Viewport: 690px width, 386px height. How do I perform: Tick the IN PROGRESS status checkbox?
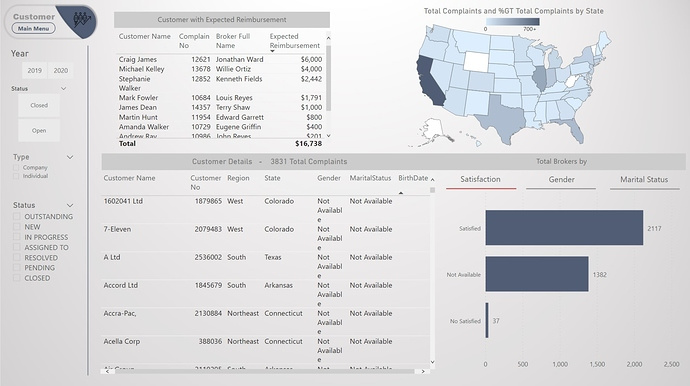[17, 237]
